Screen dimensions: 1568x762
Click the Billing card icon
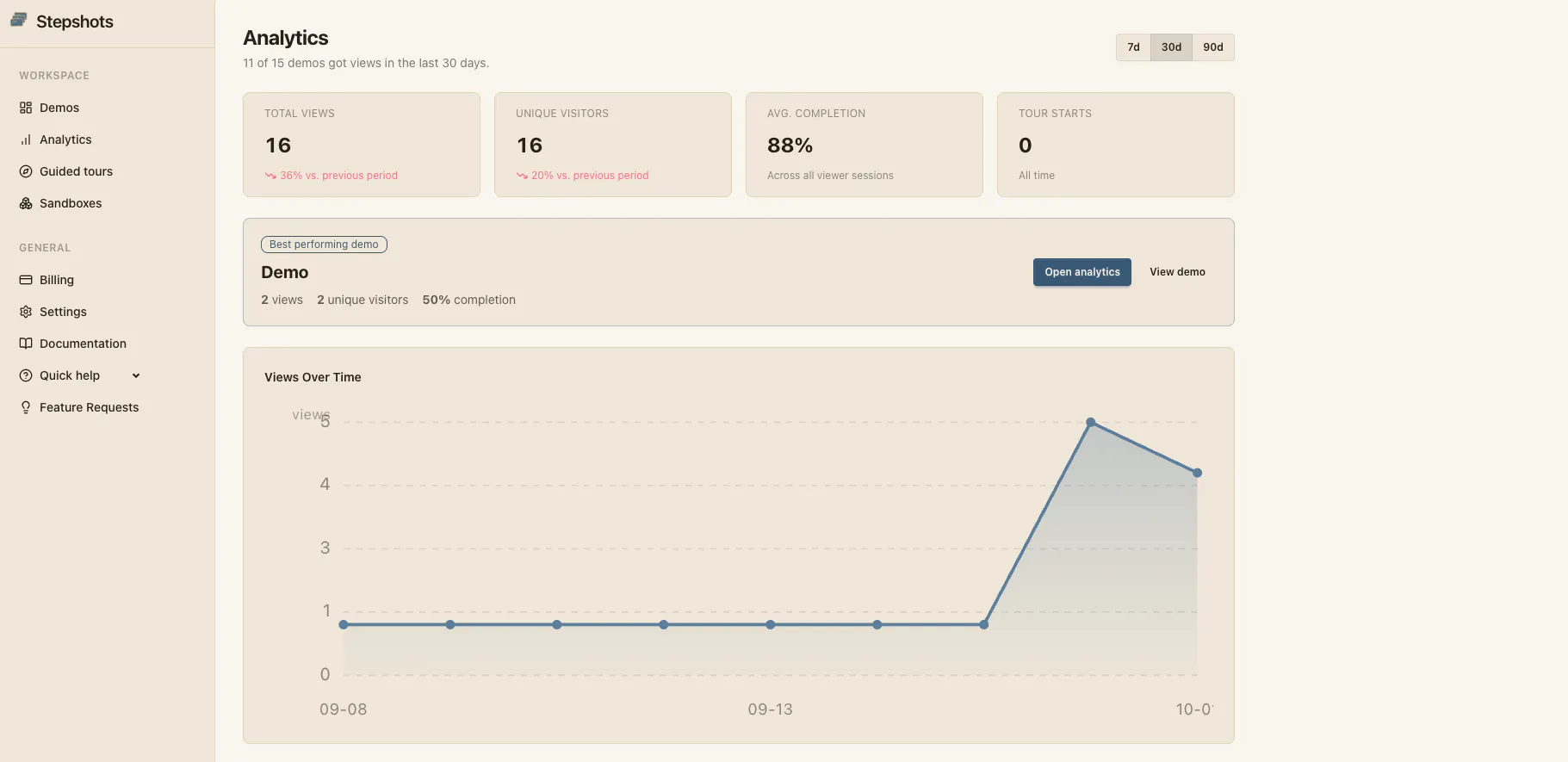pos(26,280)
